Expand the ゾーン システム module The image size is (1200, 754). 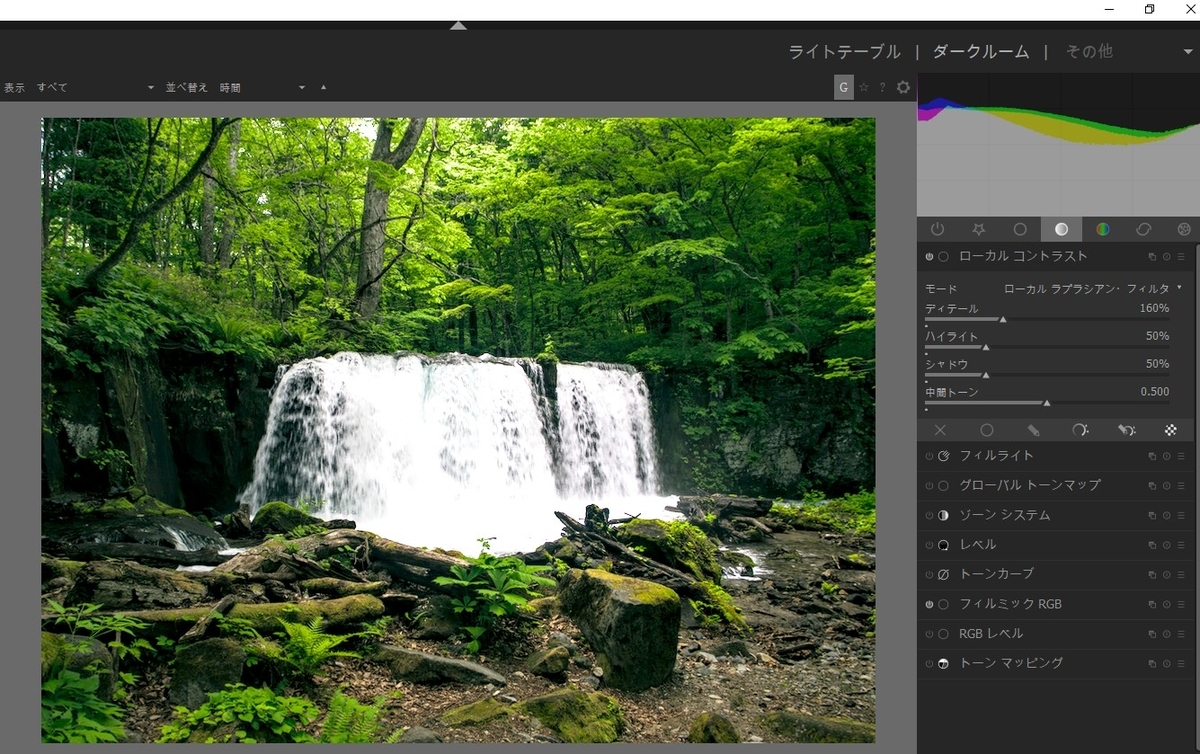point(1005,515)
